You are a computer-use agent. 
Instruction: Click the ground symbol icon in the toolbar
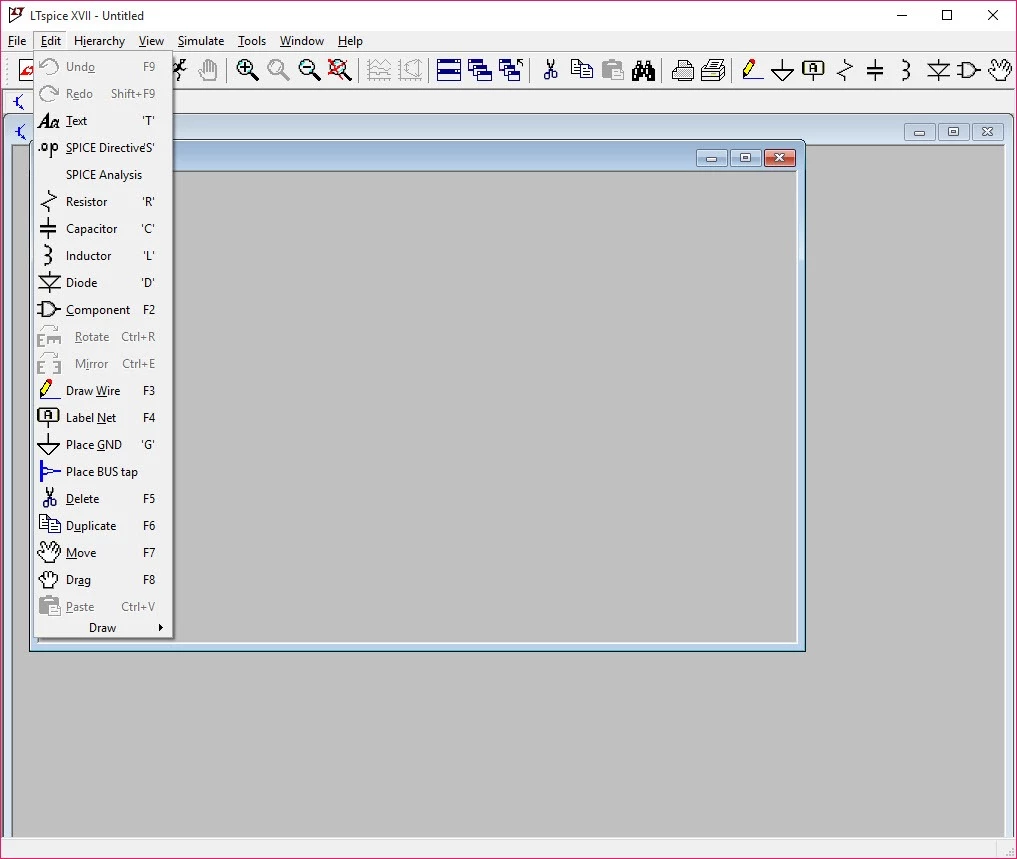[783, 70]
